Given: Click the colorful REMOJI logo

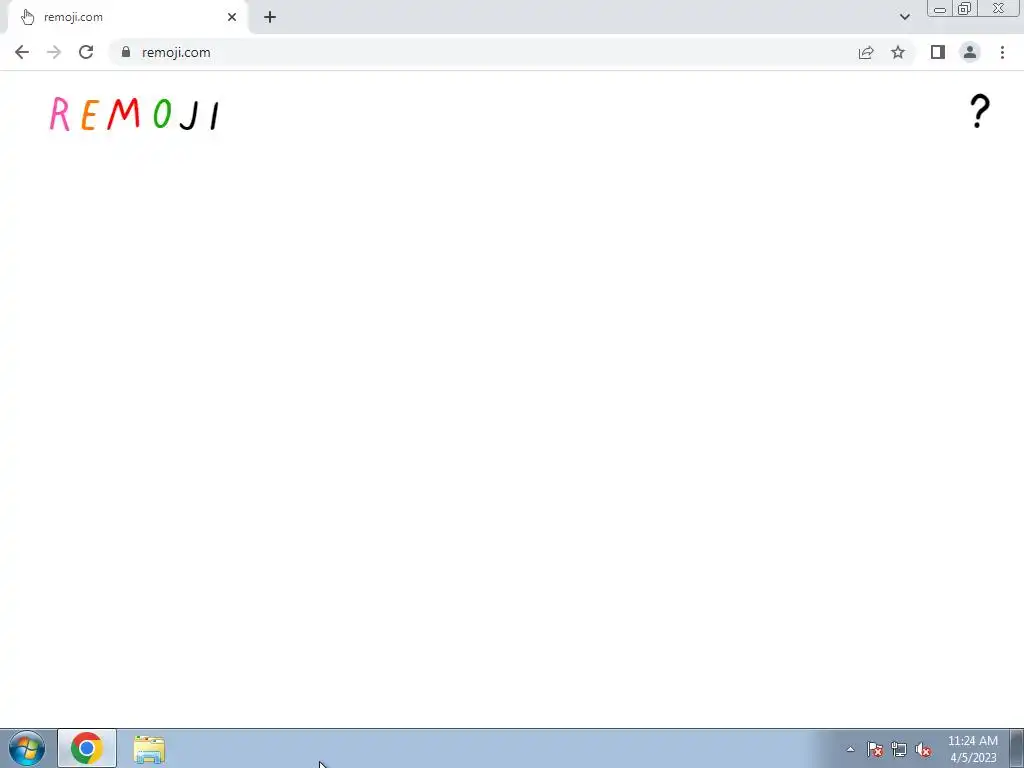Looking at the screenshot, I should [135, 114].
